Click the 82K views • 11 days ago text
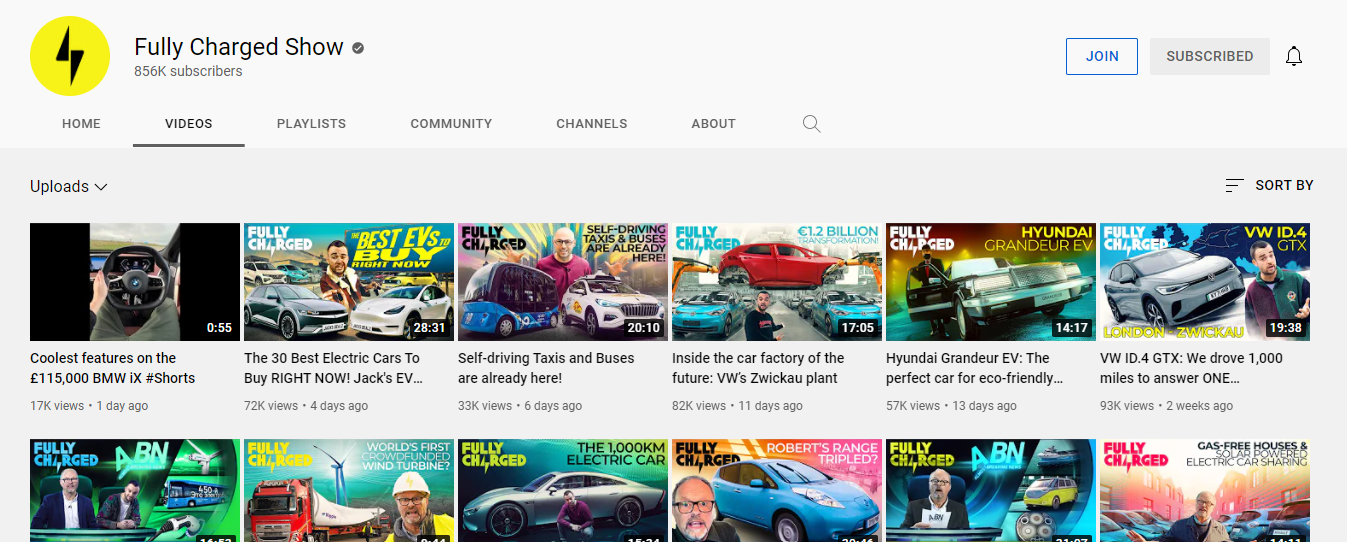The height and width of the screenshot is (542, 1347). [737, 406]
